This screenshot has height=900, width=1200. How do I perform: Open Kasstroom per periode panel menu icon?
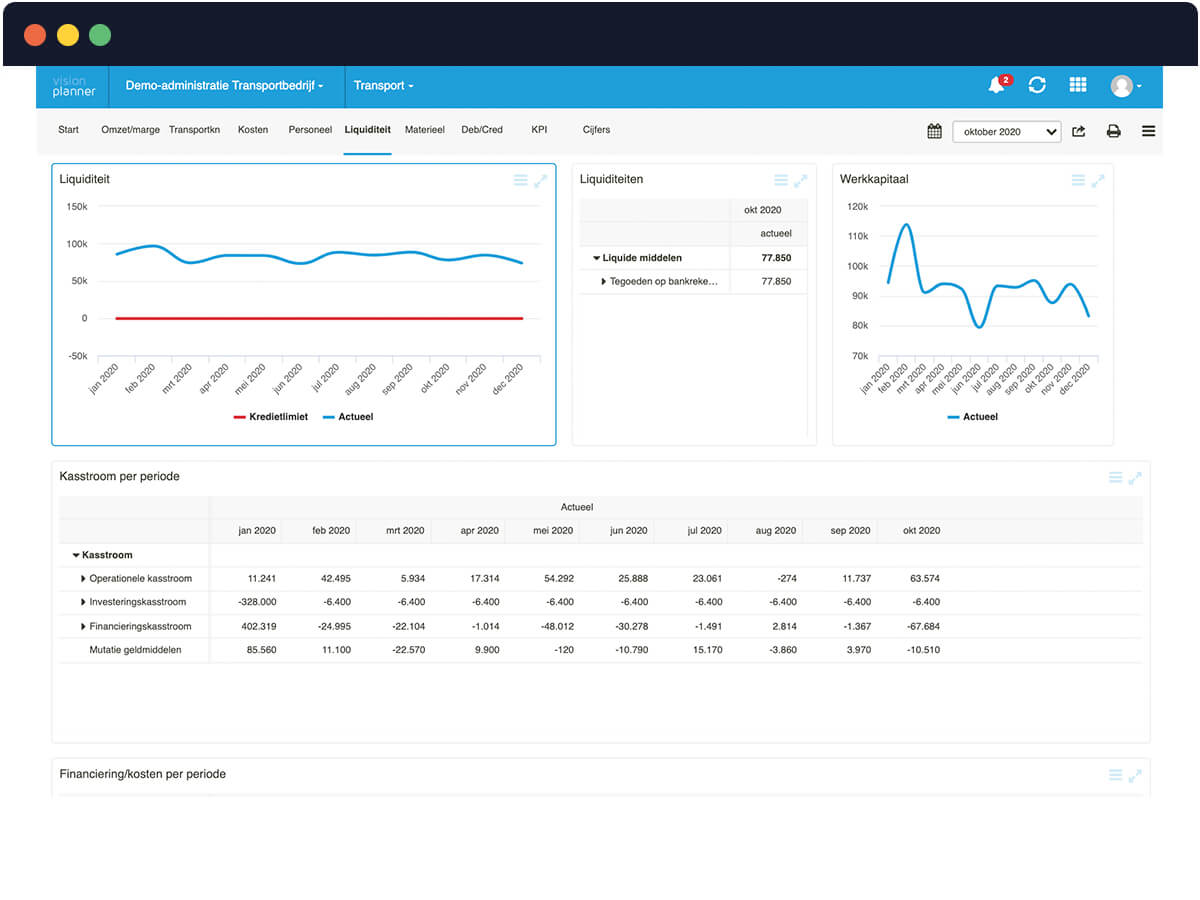1115,478
